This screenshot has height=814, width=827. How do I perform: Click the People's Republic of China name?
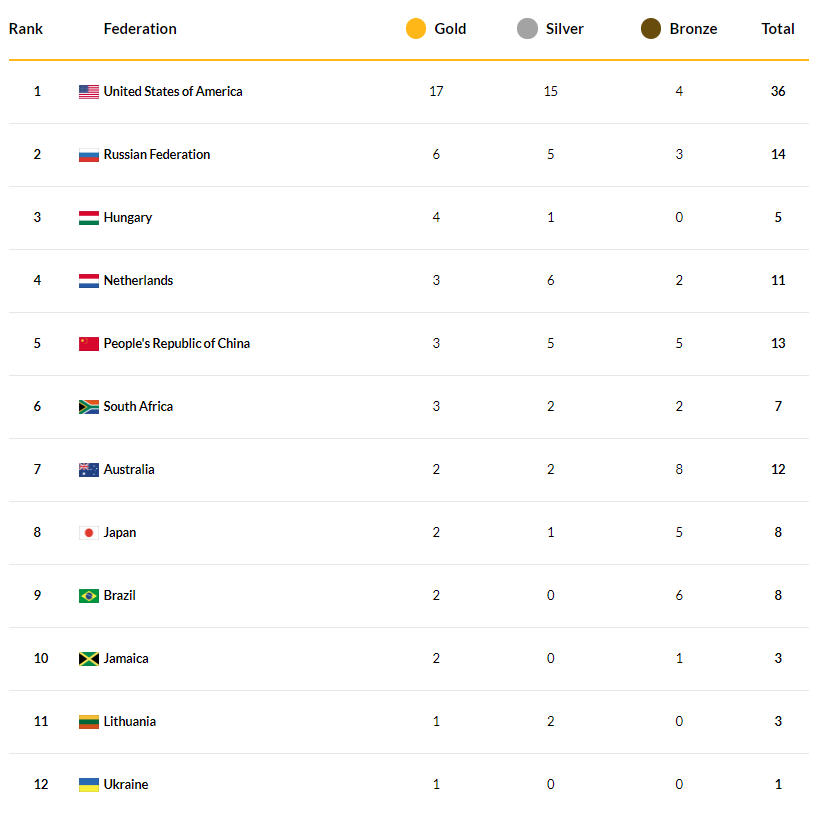(x=177, y=343)
